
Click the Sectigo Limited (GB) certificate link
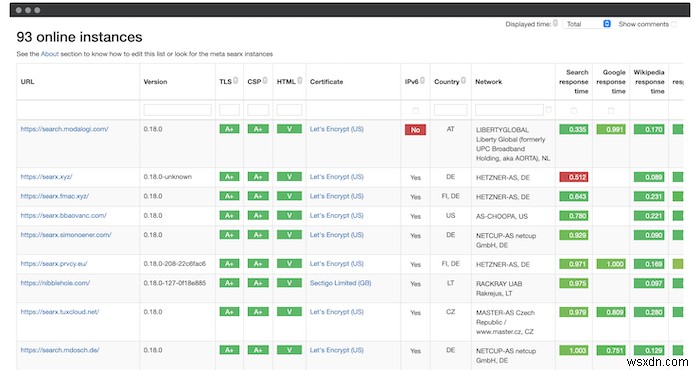click(341, 283)
